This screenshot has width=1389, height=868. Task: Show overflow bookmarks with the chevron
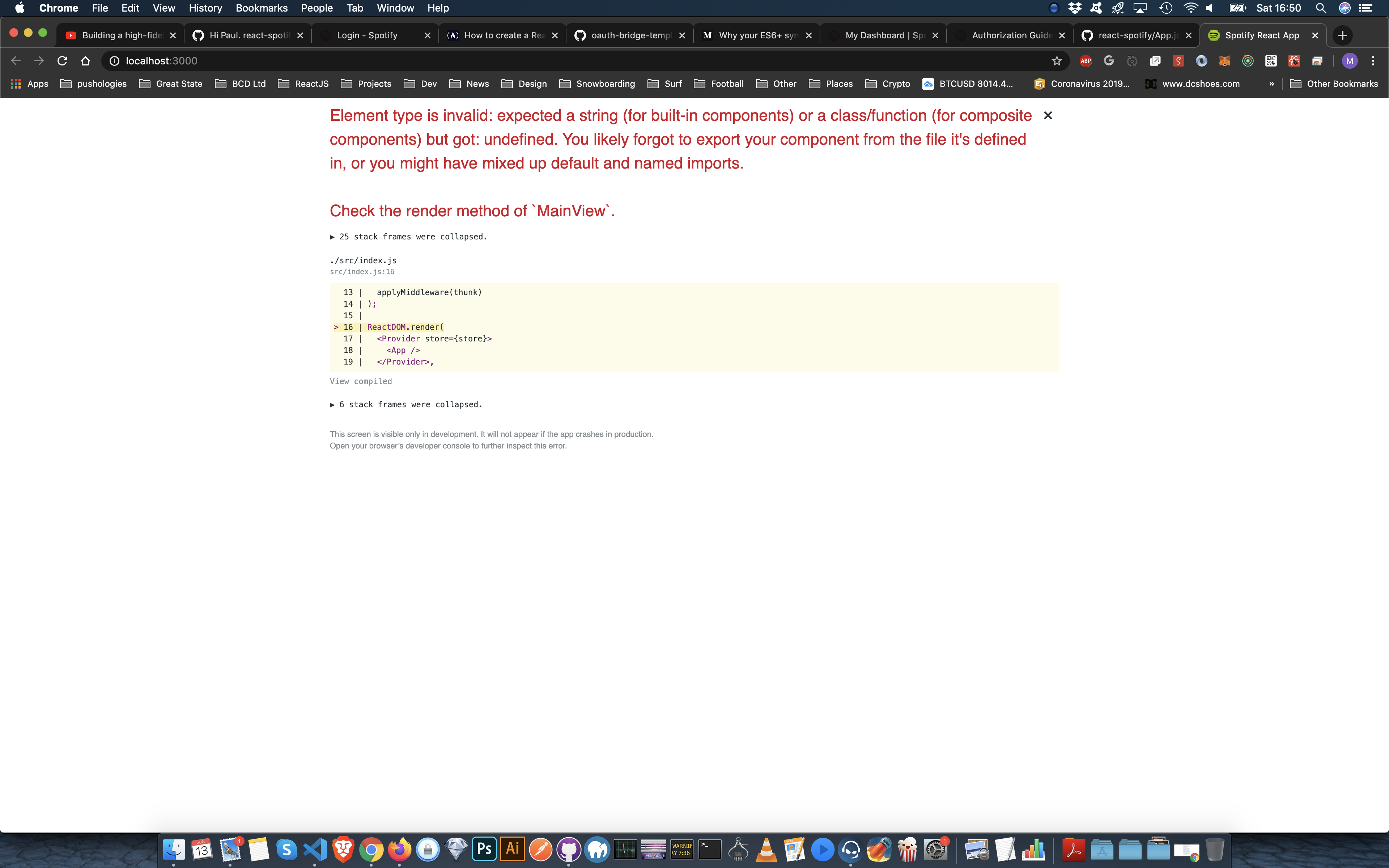point(1272,83)
